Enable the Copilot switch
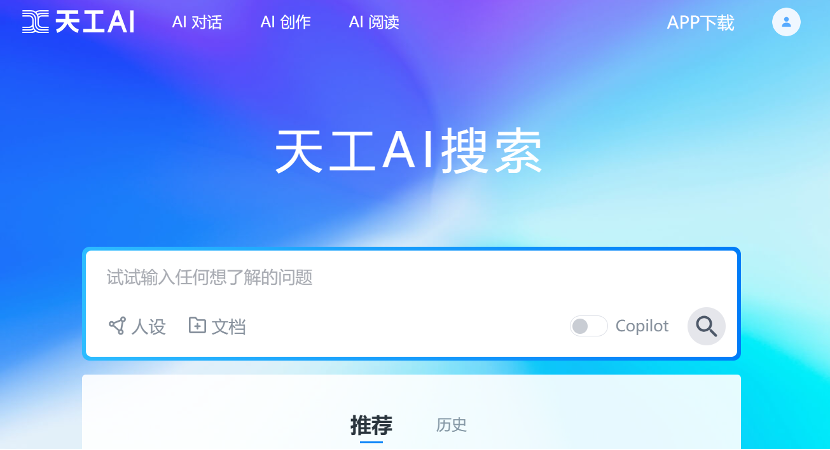 point(588,326)
